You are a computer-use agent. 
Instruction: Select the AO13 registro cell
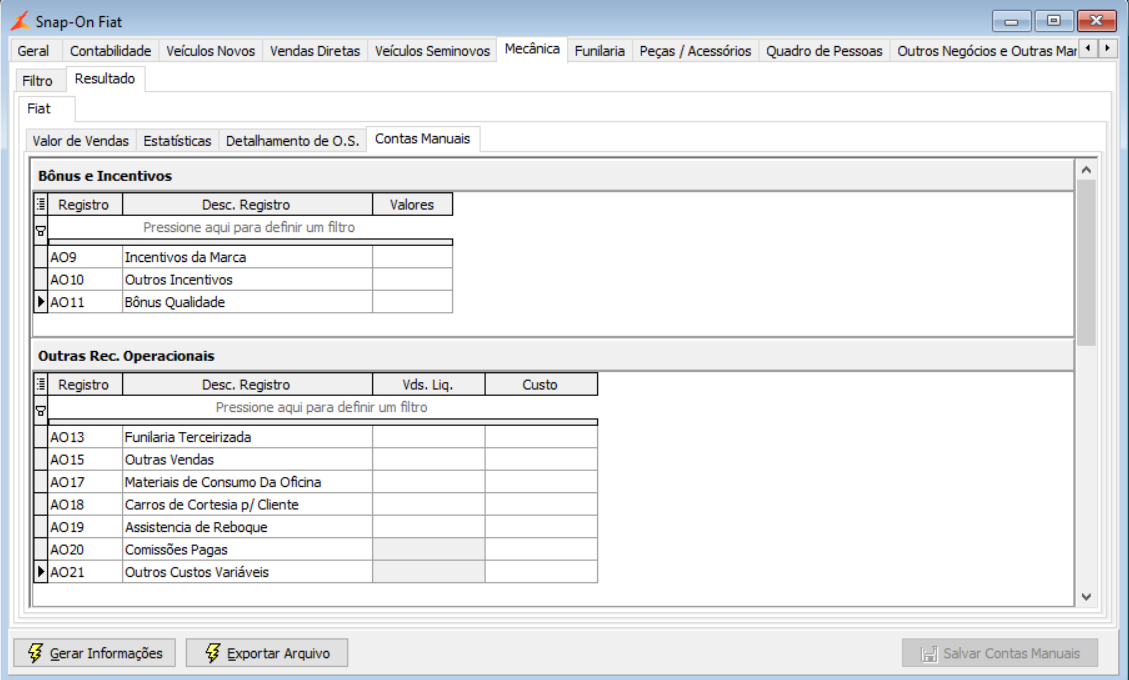tap(85, 437)
